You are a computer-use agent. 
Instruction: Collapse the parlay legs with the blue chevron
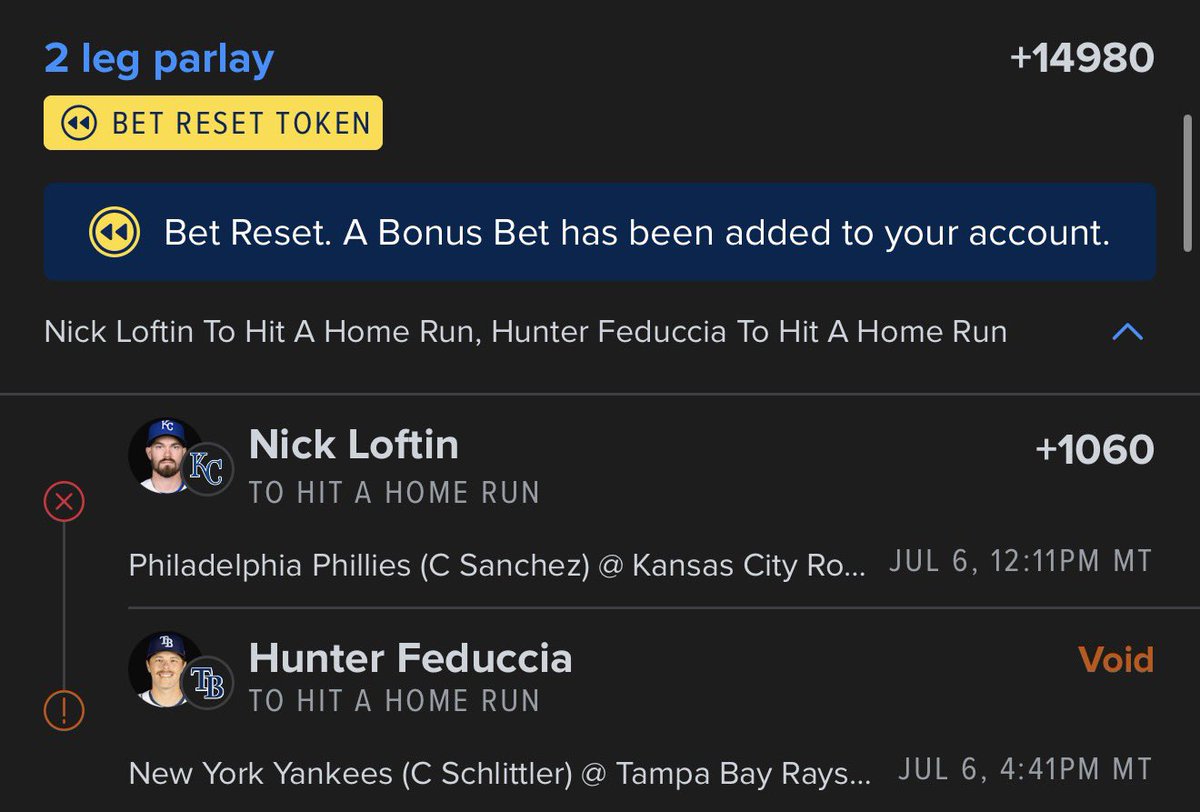pyautogui.click(x=1127, y=333)
